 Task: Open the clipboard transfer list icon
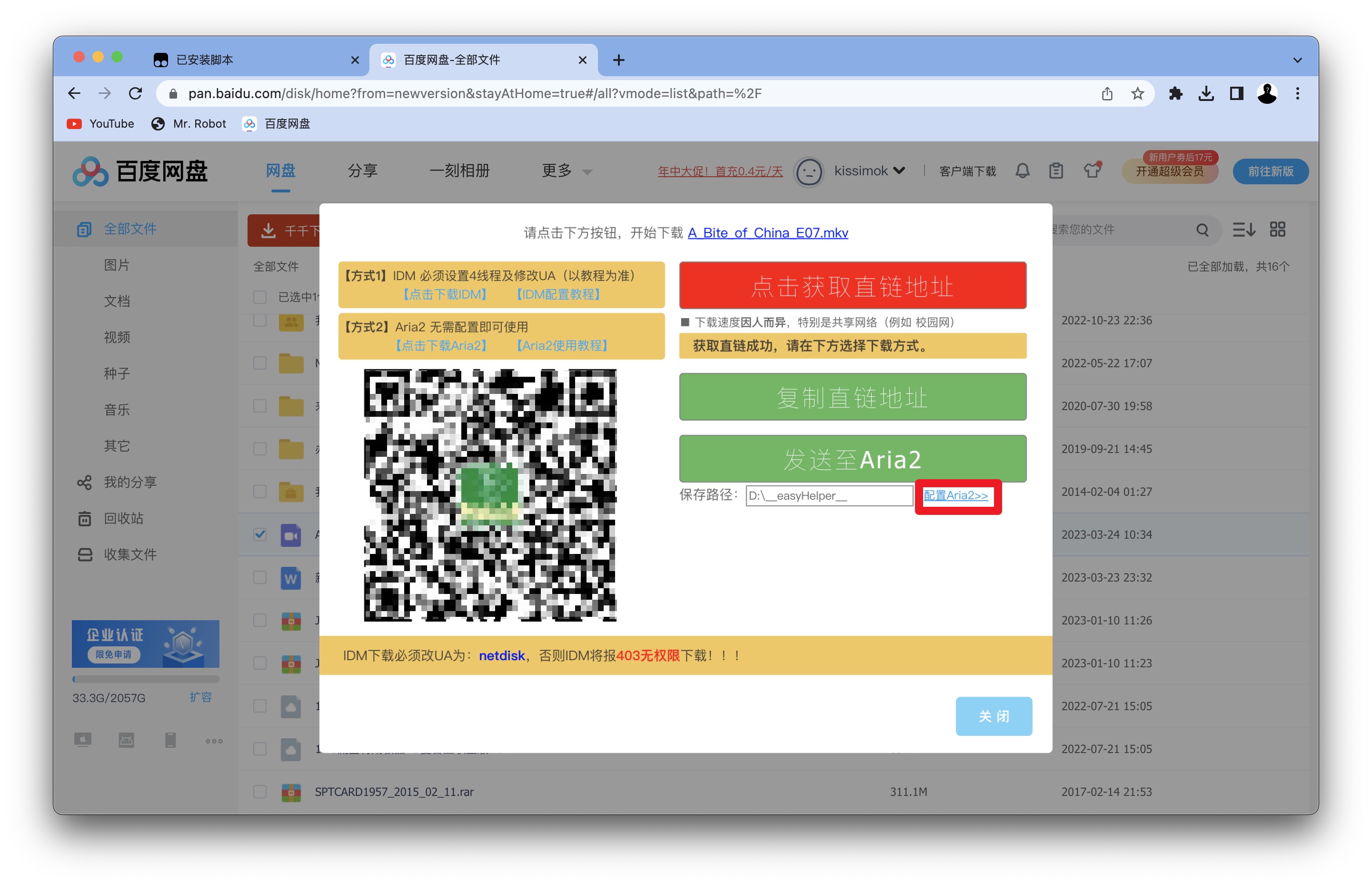click(1055, 171)
